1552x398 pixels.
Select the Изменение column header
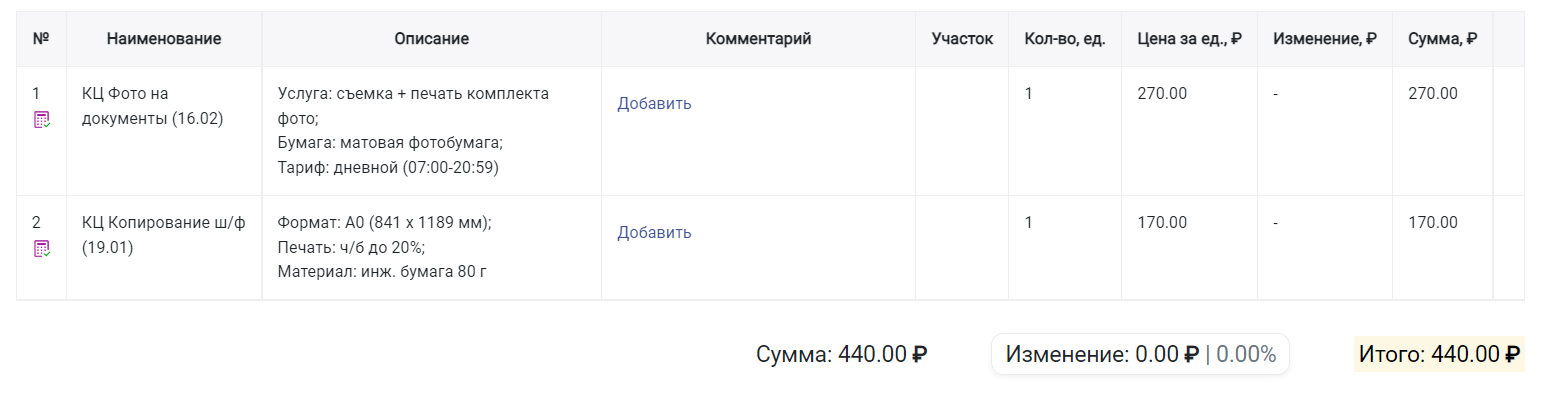1325,39
